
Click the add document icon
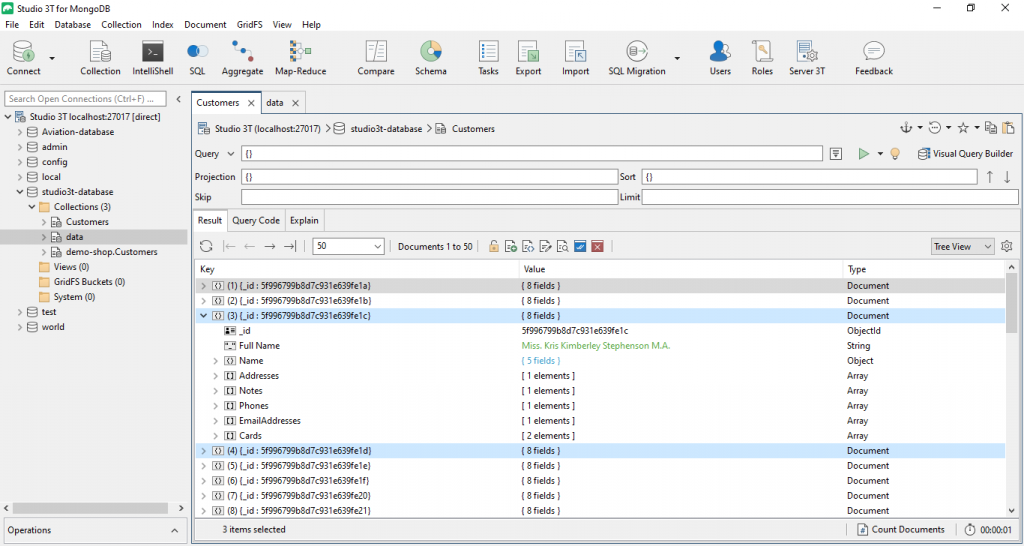click(511, 246)
